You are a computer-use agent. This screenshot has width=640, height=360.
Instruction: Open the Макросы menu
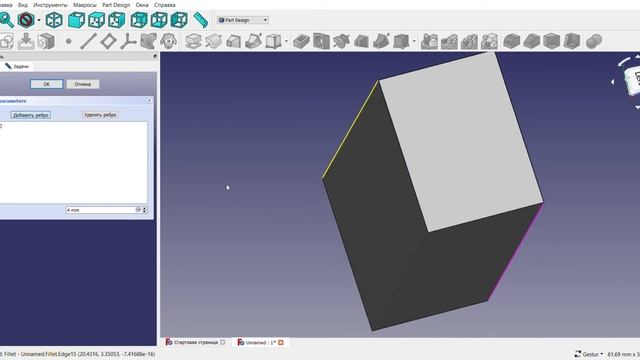84,5
